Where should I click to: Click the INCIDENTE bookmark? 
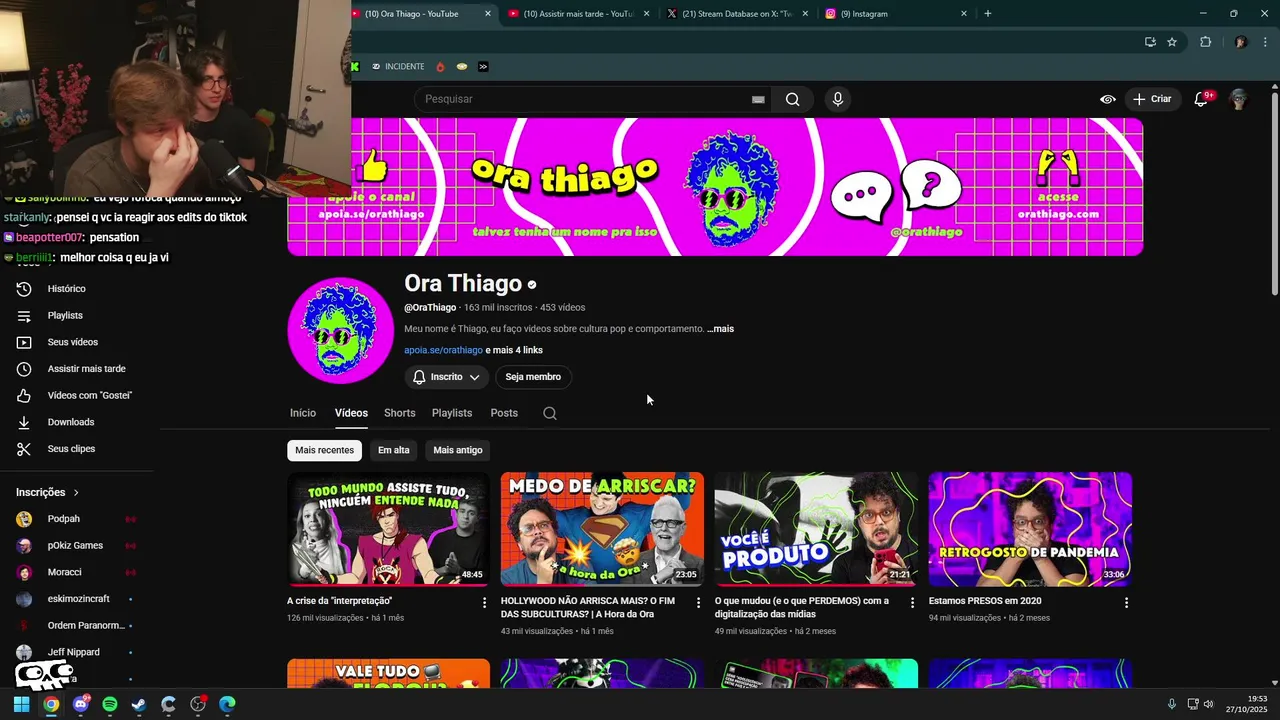pyautogui.click(x=397, y=66)
